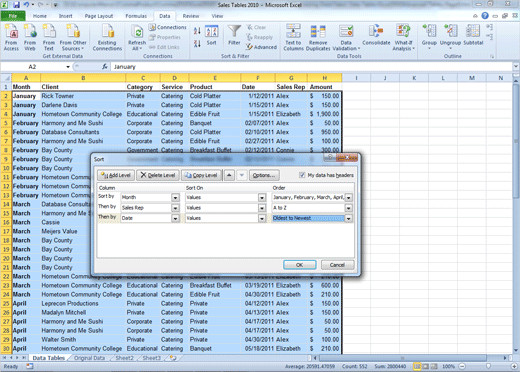Toggle My data has headers checkbox
This screenshot has width=520, height=372.
click(x=302, y=175)
